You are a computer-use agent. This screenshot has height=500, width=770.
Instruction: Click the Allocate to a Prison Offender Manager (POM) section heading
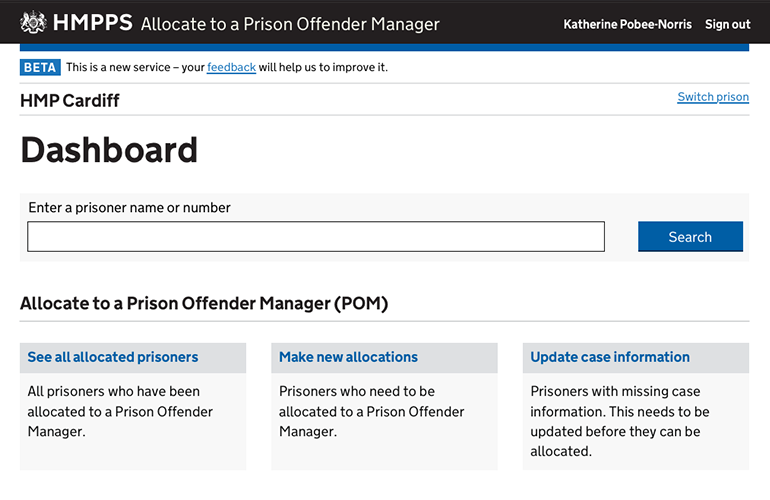[x=204, y=303]
